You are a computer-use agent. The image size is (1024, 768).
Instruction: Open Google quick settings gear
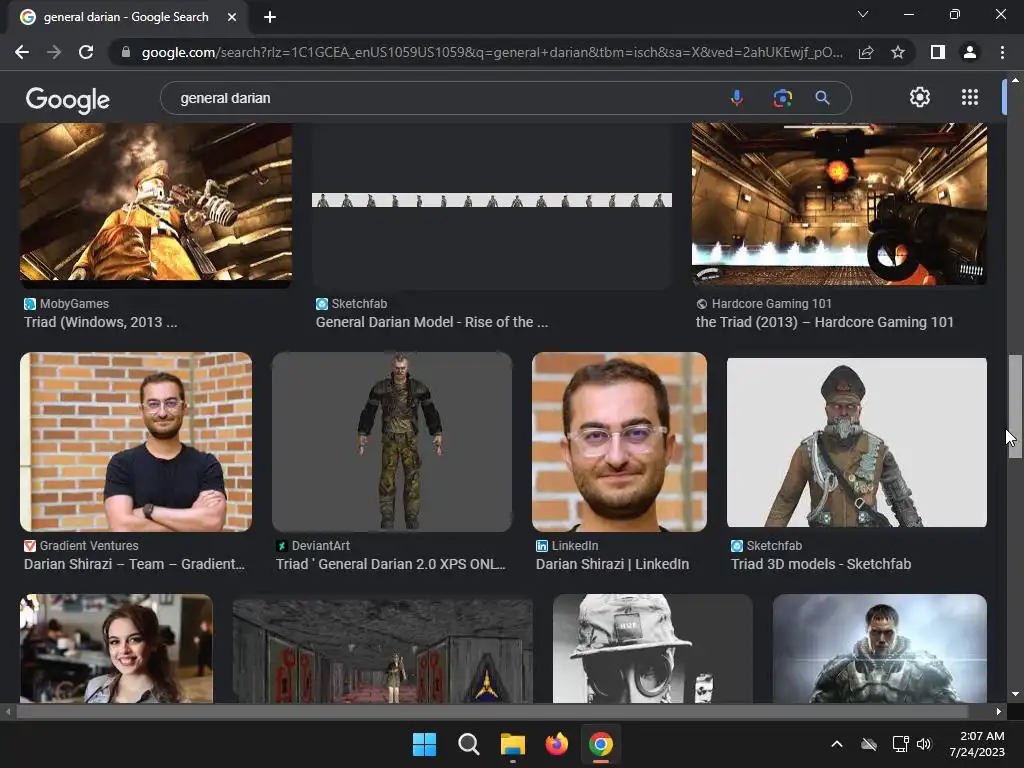click(x=920, y=97)
